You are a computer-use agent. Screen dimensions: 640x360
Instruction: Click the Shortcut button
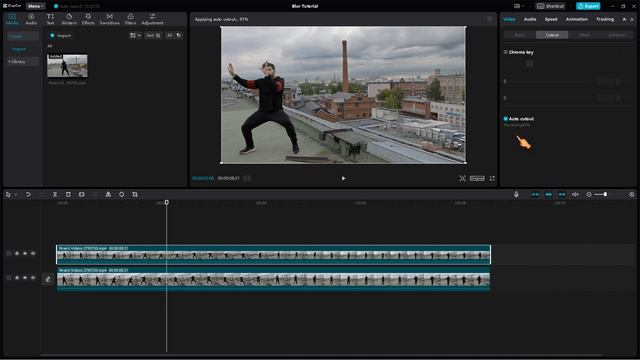coord(550,6)
